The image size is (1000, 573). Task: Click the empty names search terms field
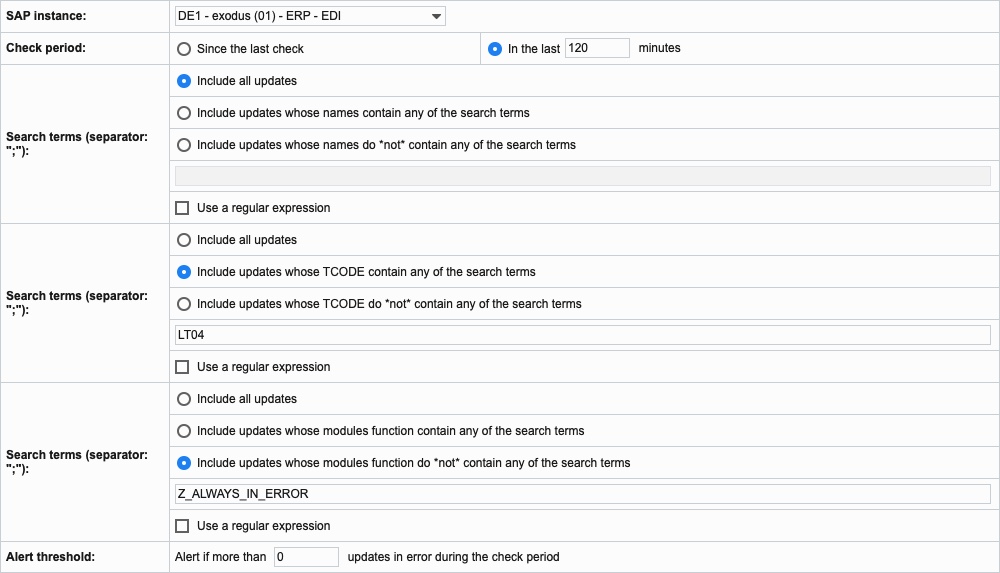tap(582, 176)
